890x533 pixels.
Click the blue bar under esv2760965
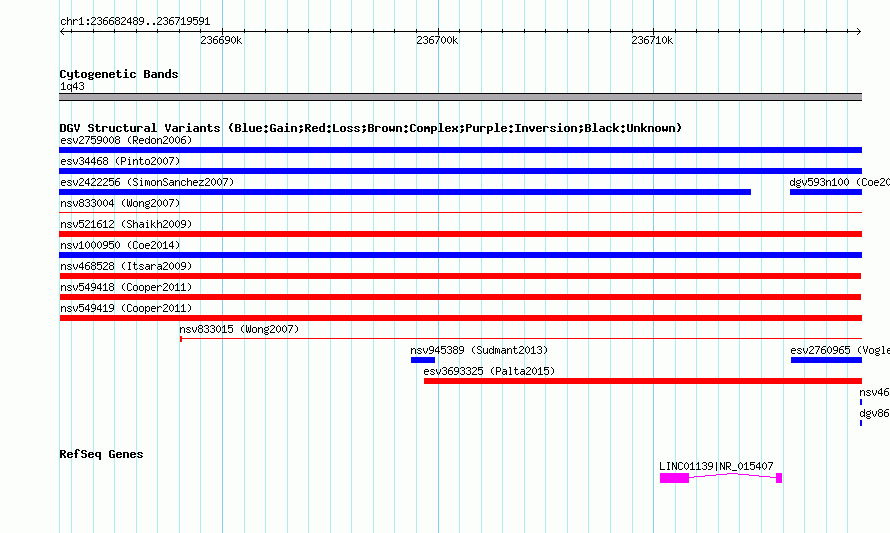[x=826, y=360]
